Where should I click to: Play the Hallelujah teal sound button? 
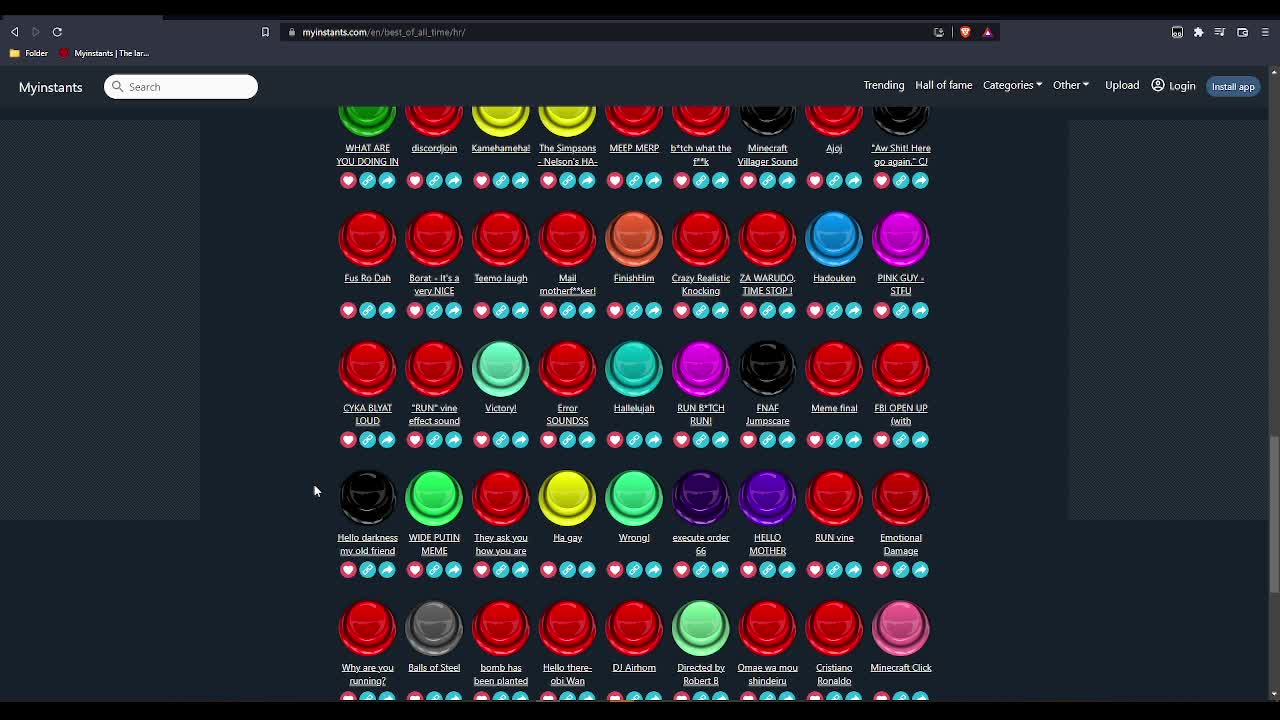point(634,370)
